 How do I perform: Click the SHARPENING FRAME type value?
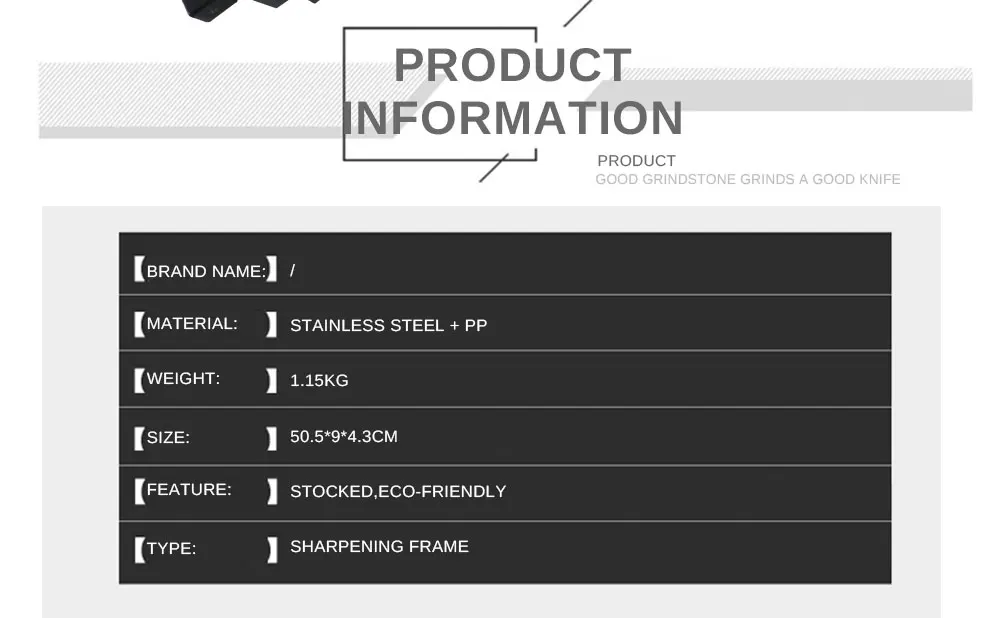[x=379, y=547]
